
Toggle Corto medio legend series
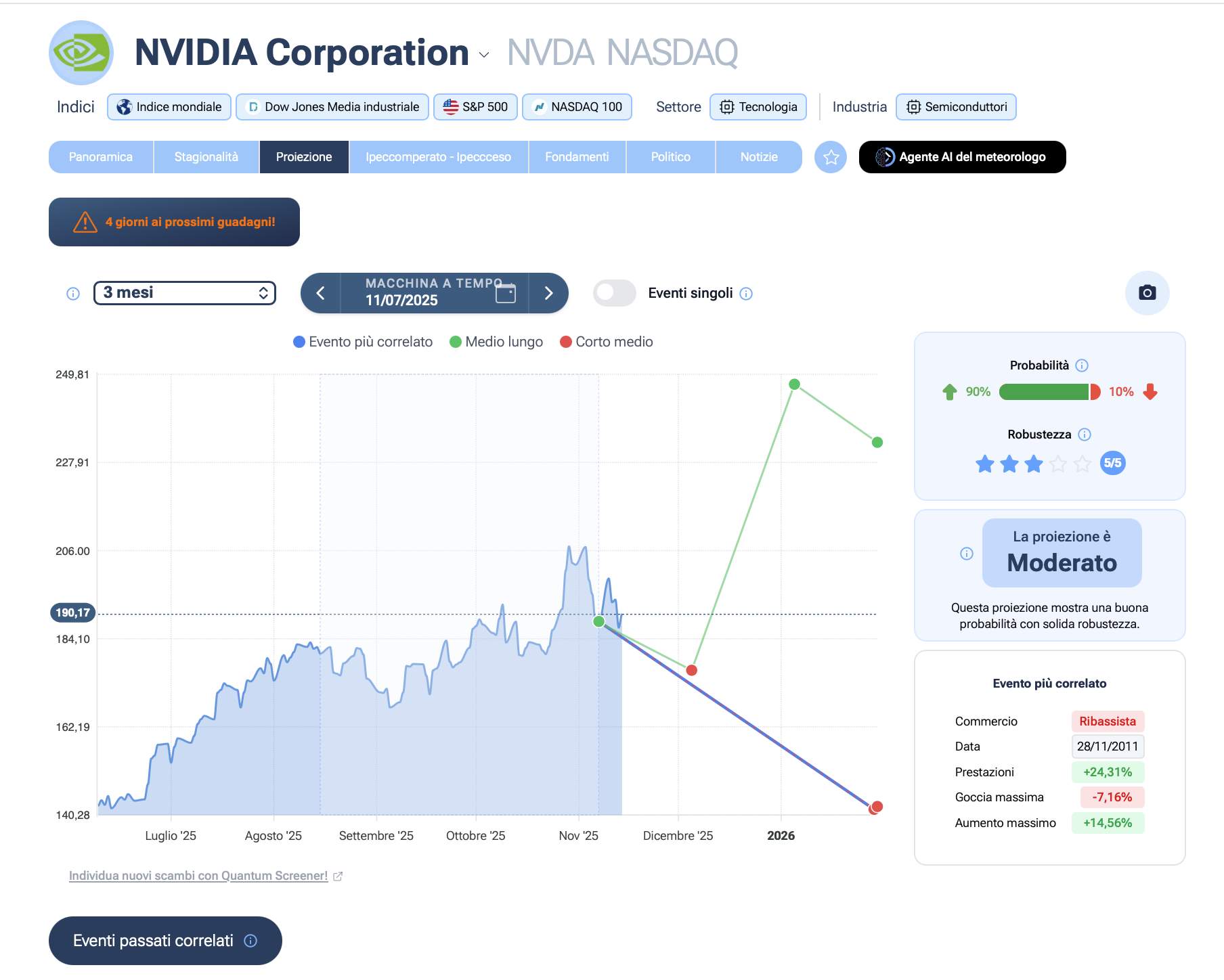(607, 342)
